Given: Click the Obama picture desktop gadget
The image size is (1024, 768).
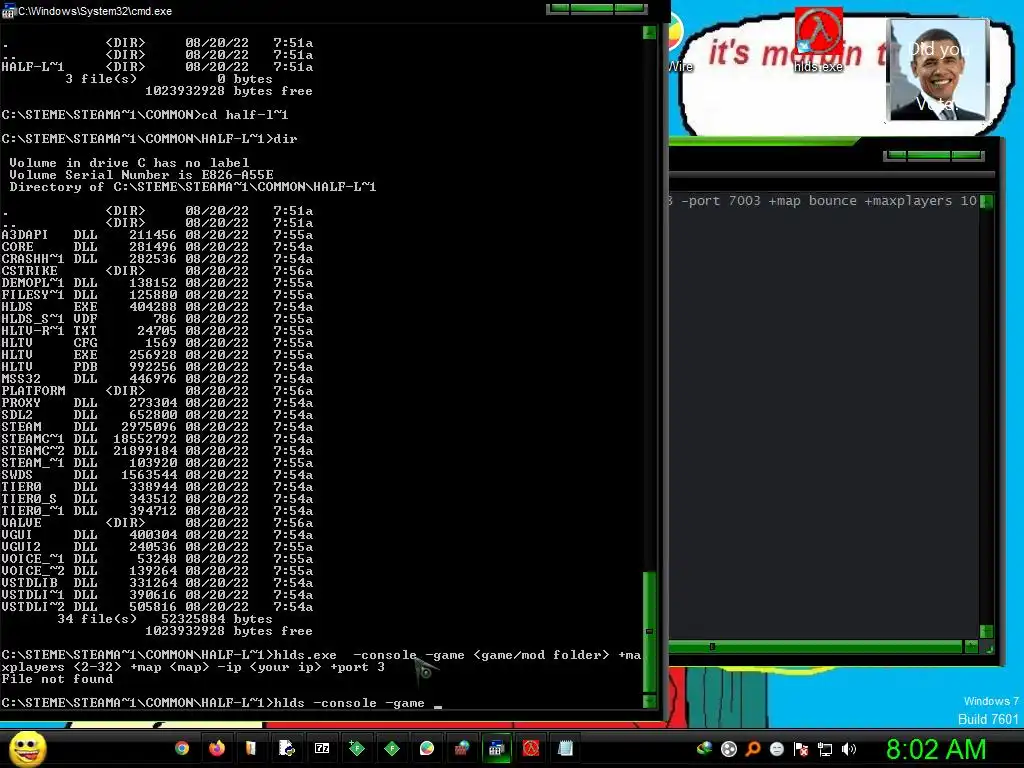Looking at the screenshot, I should point(938,70).
